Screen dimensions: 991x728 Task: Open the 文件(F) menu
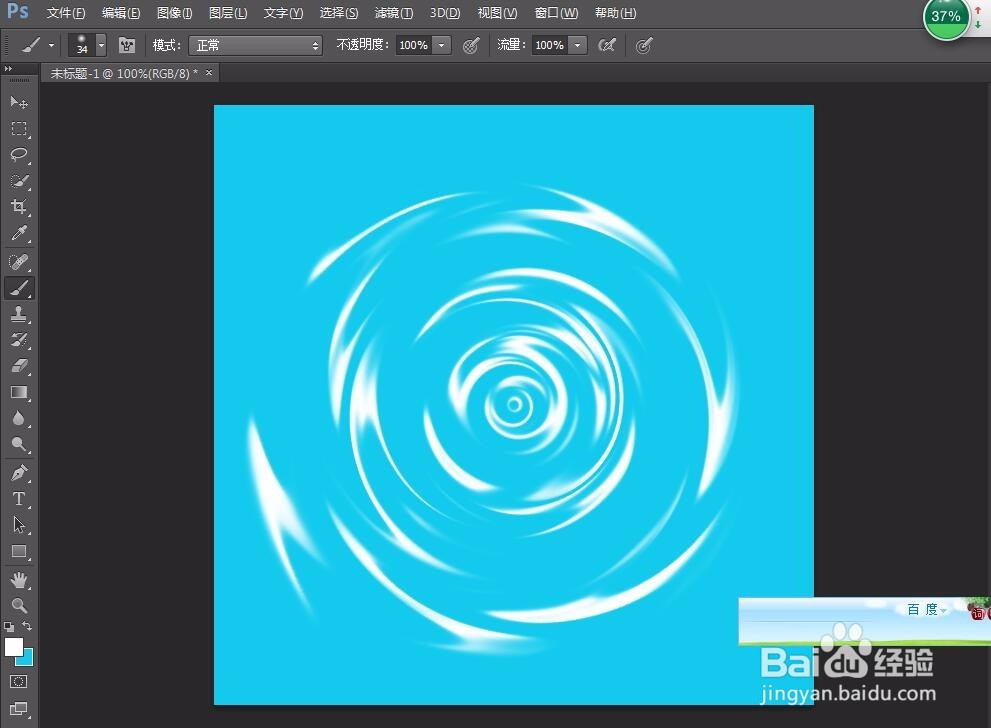click(66, 13)
